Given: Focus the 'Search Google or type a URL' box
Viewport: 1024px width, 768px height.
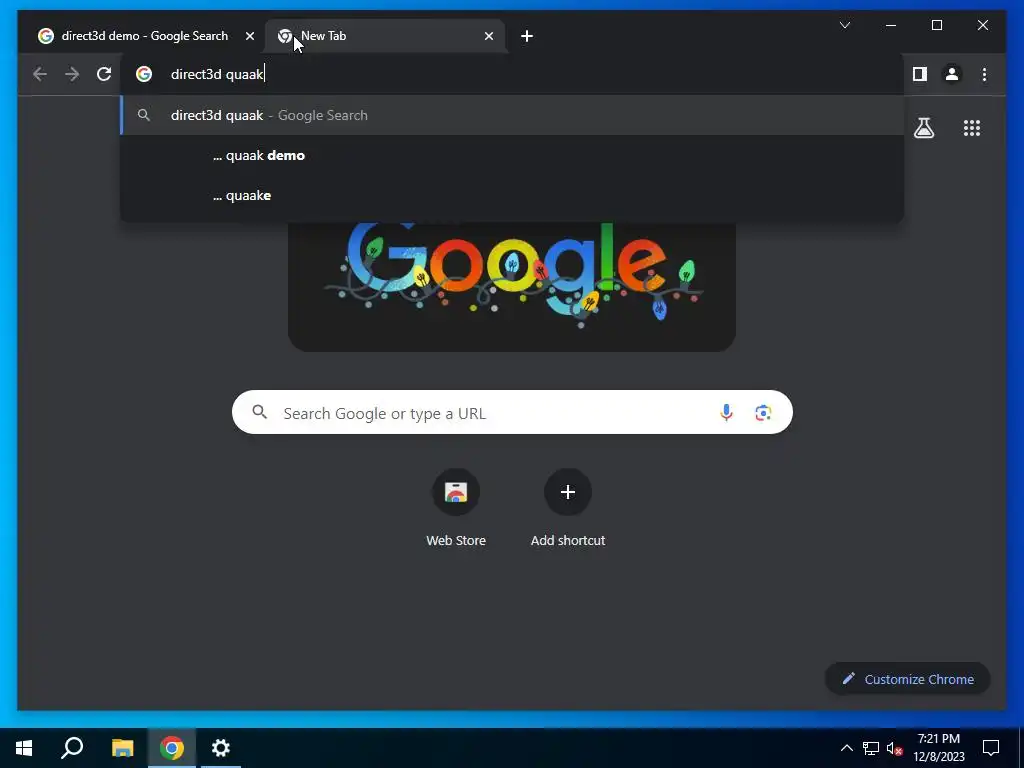Looking at the screenshot, I should tap(512, 413).
